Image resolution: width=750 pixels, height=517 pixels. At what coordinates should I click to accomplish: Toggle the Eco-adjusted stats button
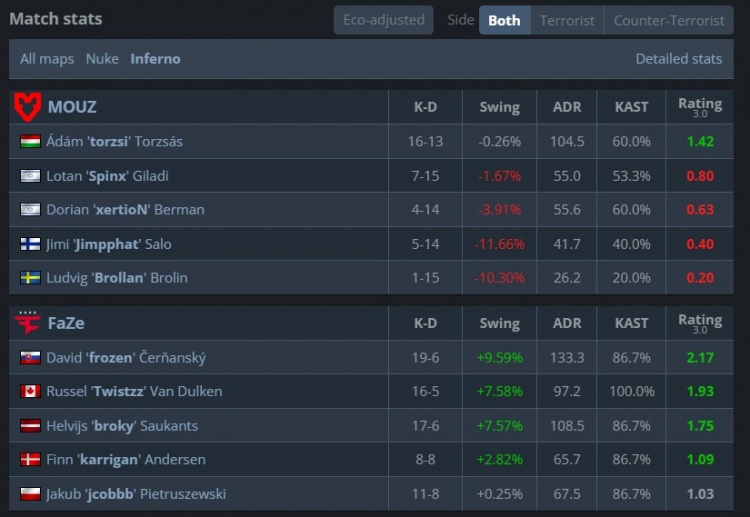(x=383, y=20)
